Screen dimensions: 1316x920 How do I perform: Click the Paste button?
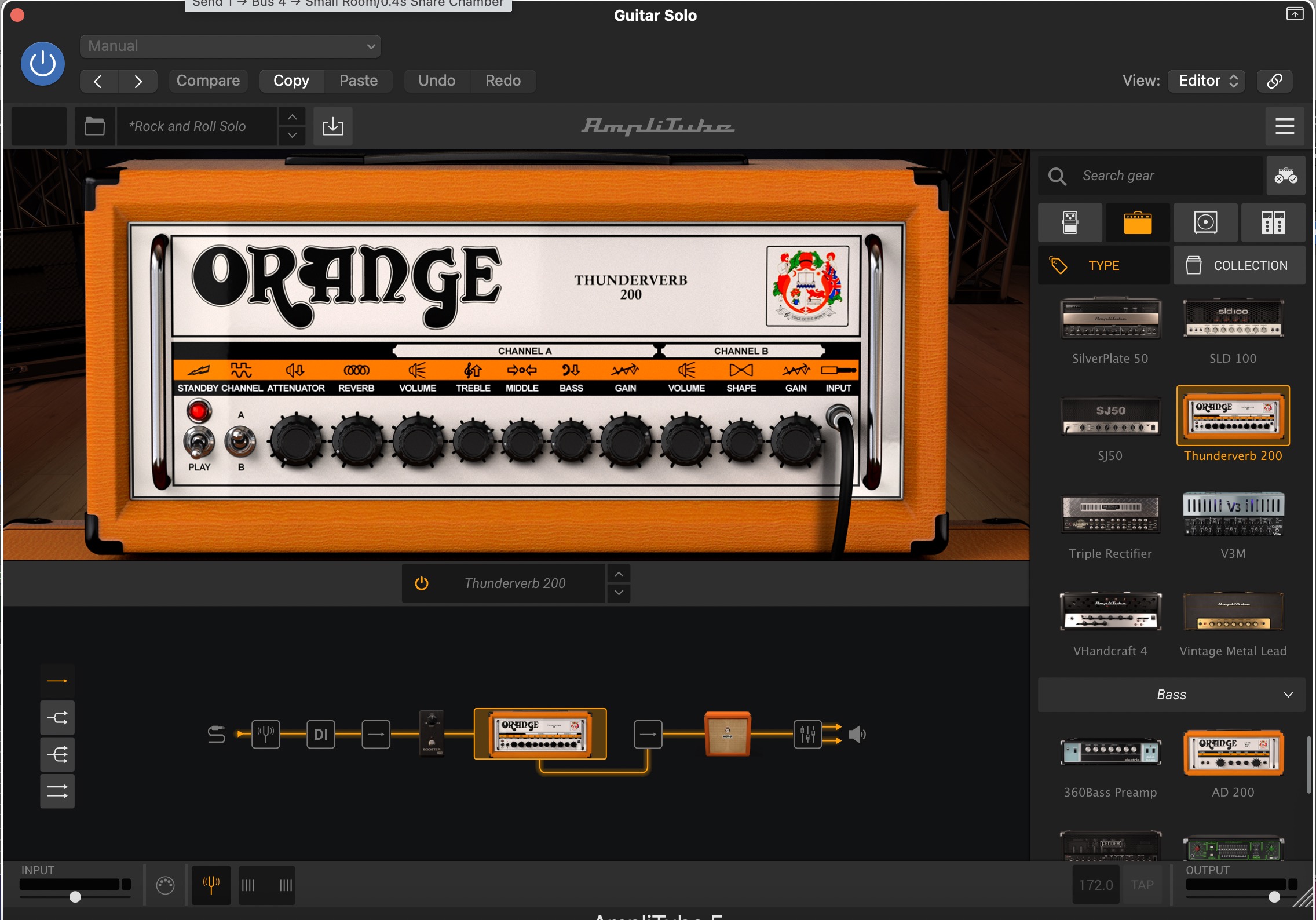point(359,81)
